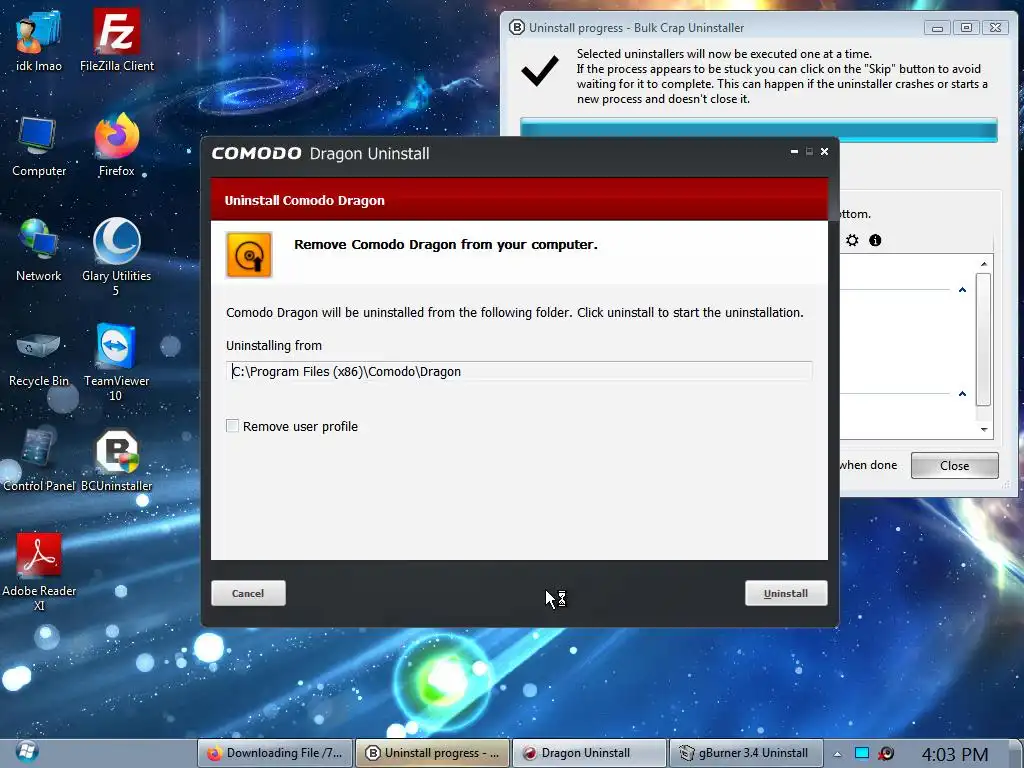Enable Remove user profile checkbox
Image resolution: width=1024 pixels, height=768 pixels.
point(232,426)
